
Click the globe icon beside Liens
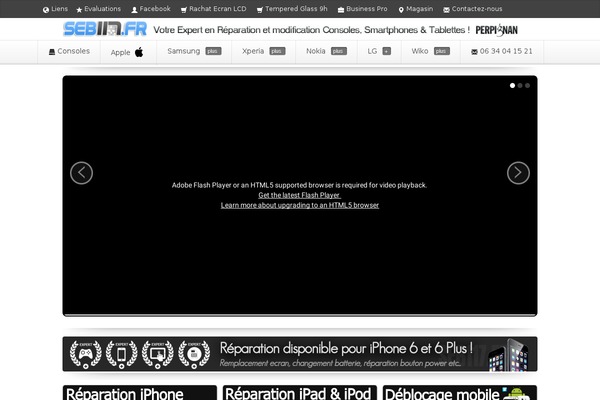pos(46,10)
